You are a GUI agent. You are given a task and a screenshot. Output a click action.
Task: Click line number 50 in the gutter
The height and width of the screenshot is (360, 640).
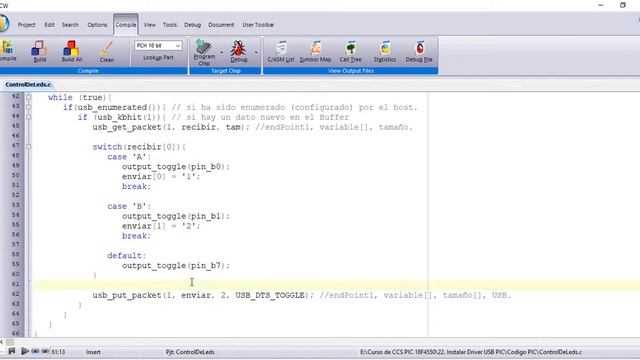click(x=16, y=175)
